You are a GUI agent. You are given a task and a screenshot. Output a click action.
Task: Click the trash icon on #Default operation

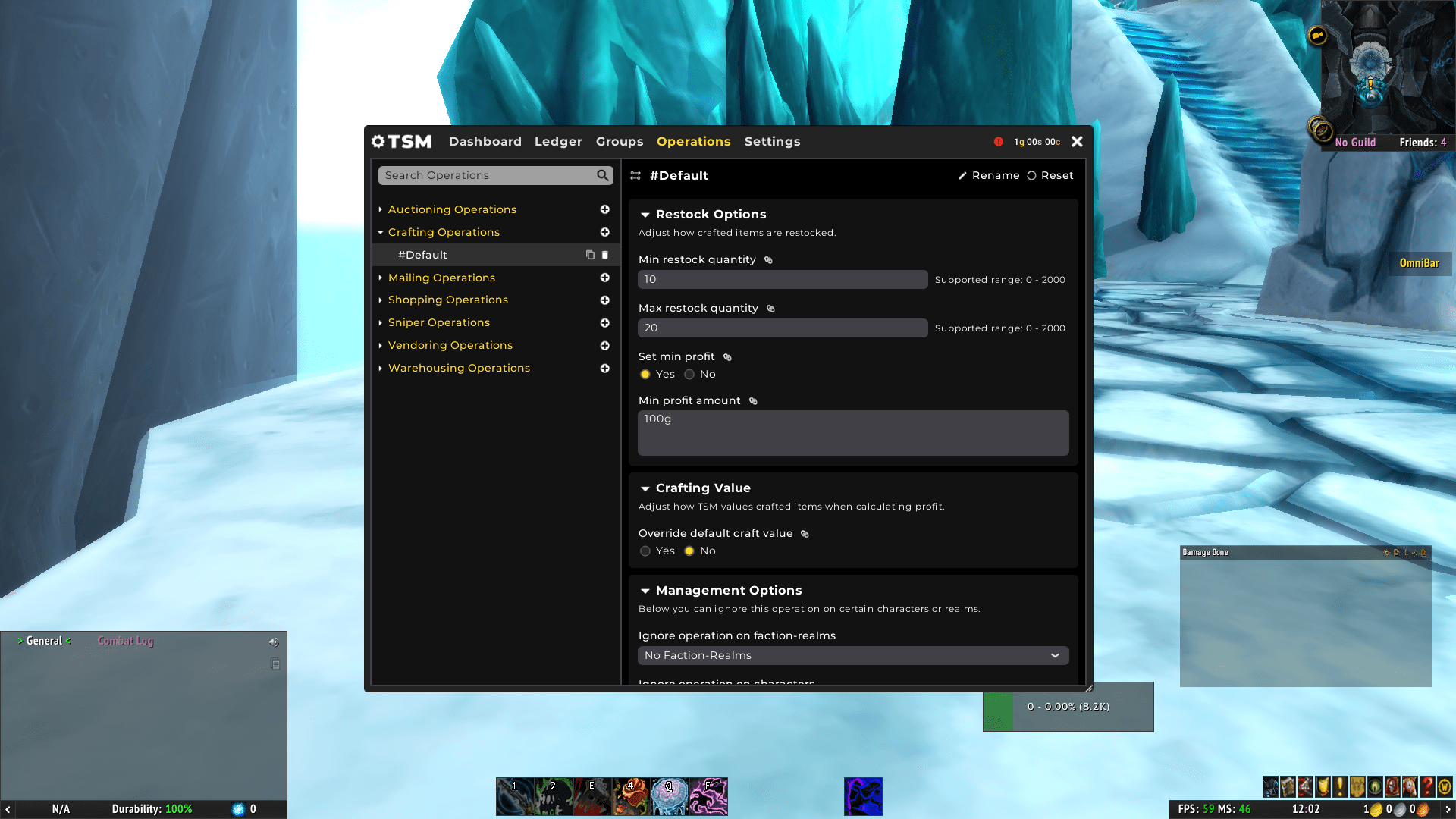click(x=605, y=255)
